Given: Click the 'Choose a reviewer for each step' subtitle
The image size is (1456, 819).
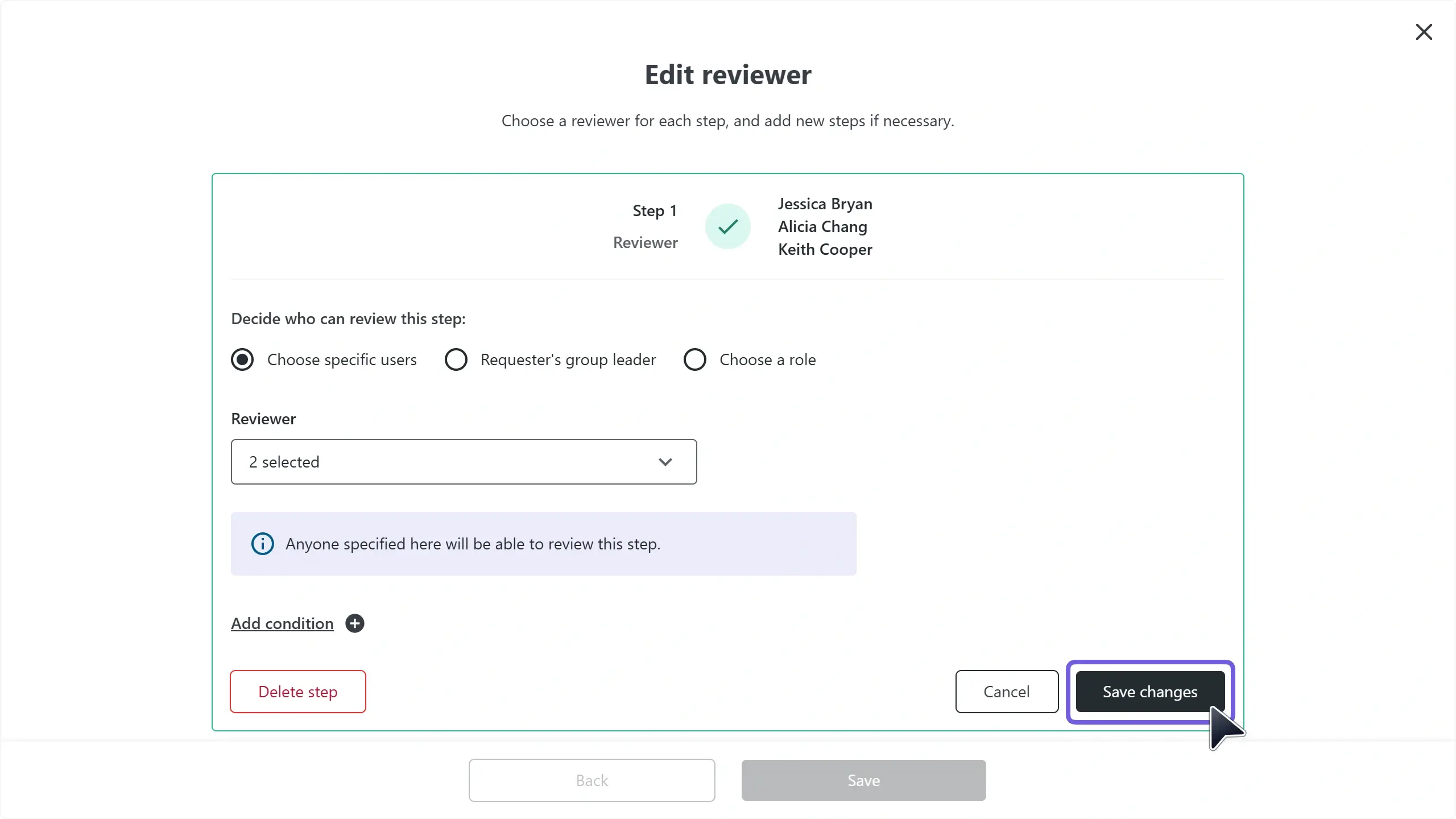Looking at the screenshot, I should [x=728, y=121].
